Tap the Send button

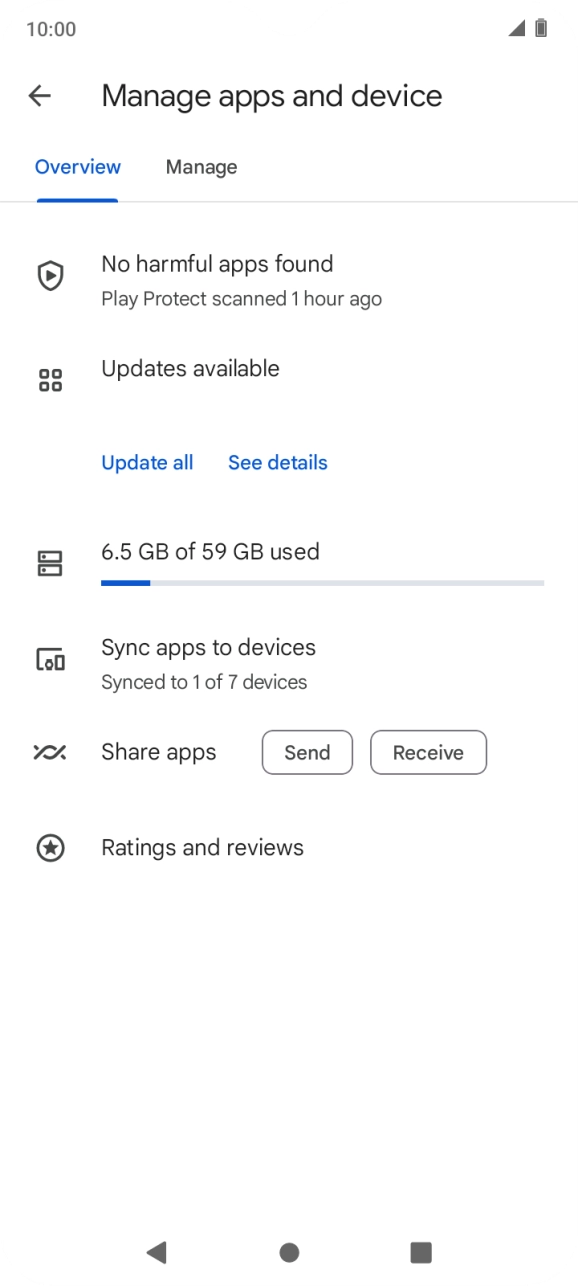(x=307, y=752)
